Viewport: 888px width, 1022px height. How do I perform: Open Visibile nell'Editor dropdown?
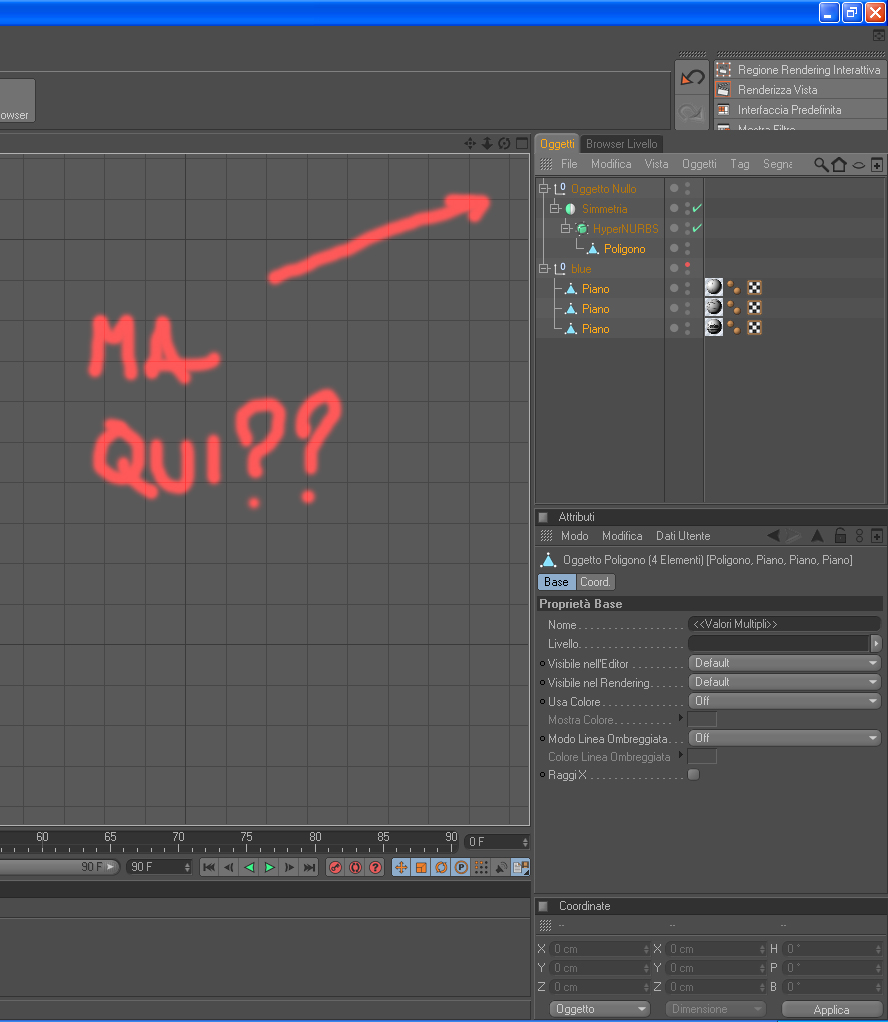pos(784,663)
